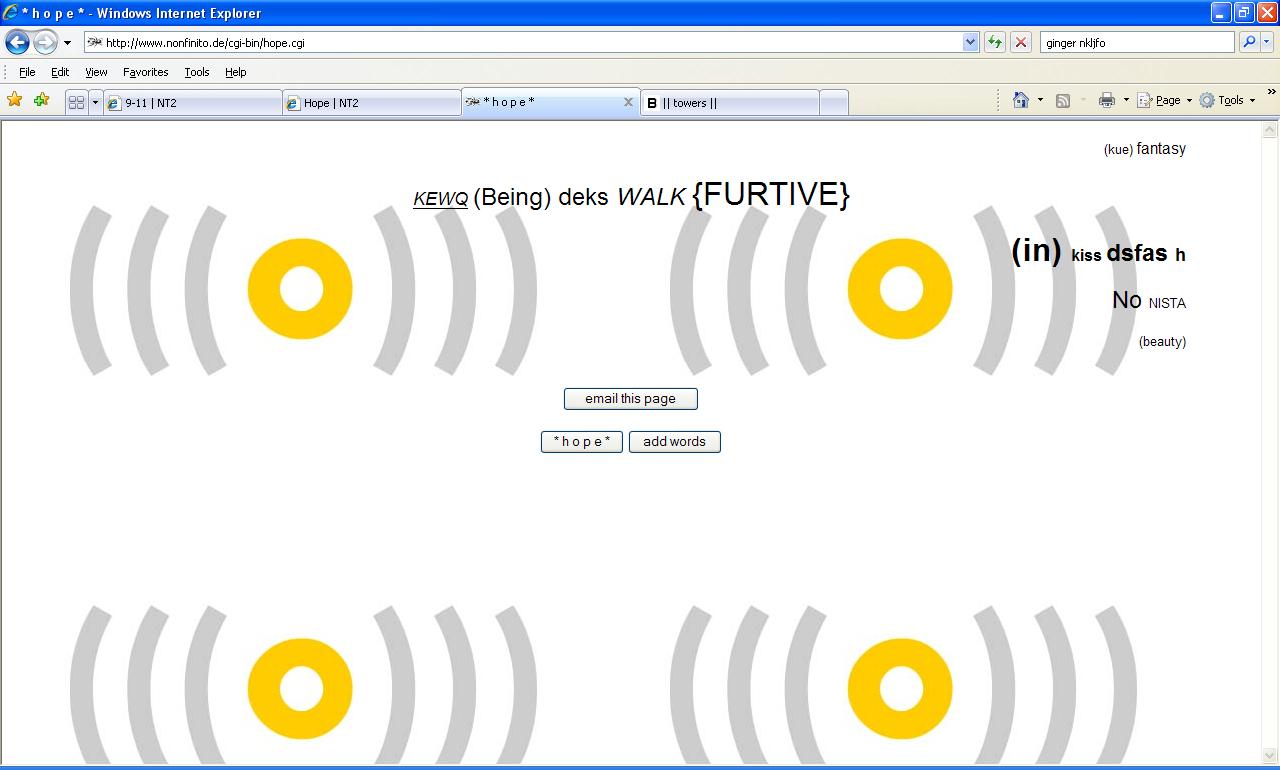Maximize the Internet Explorer window
The height and width of the screenshot is (770, 1280).
point(1244,13)
